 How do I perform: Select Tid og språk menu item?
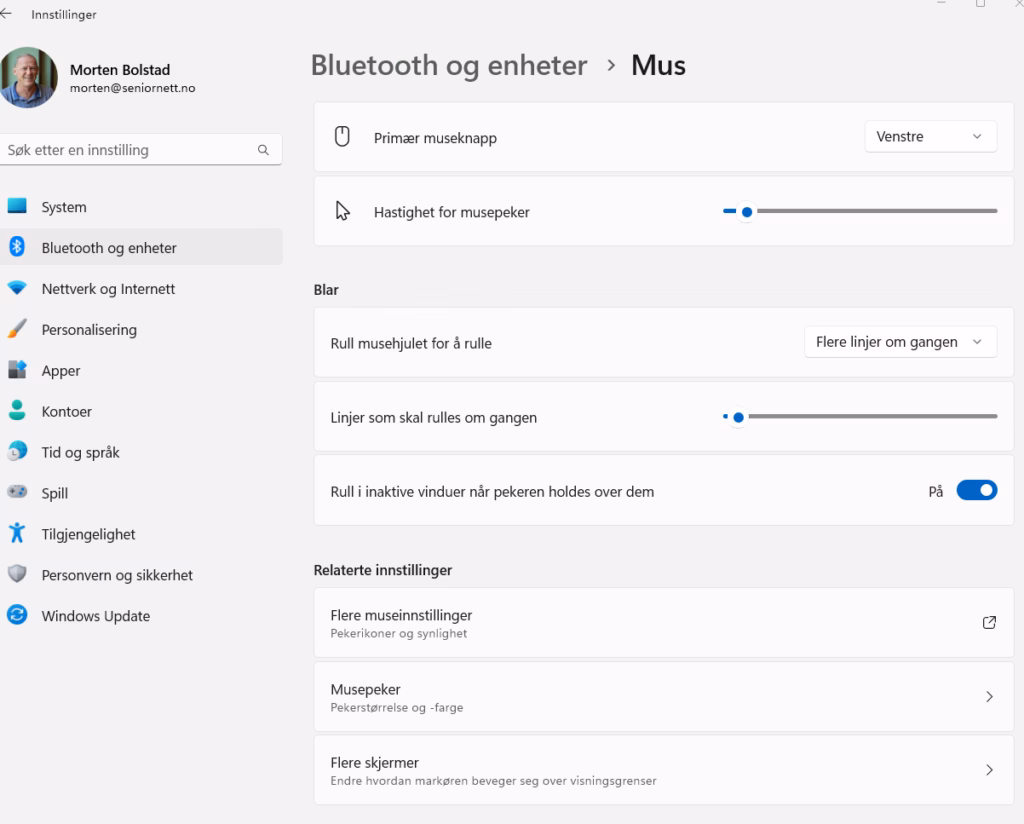tap(80, 452)
